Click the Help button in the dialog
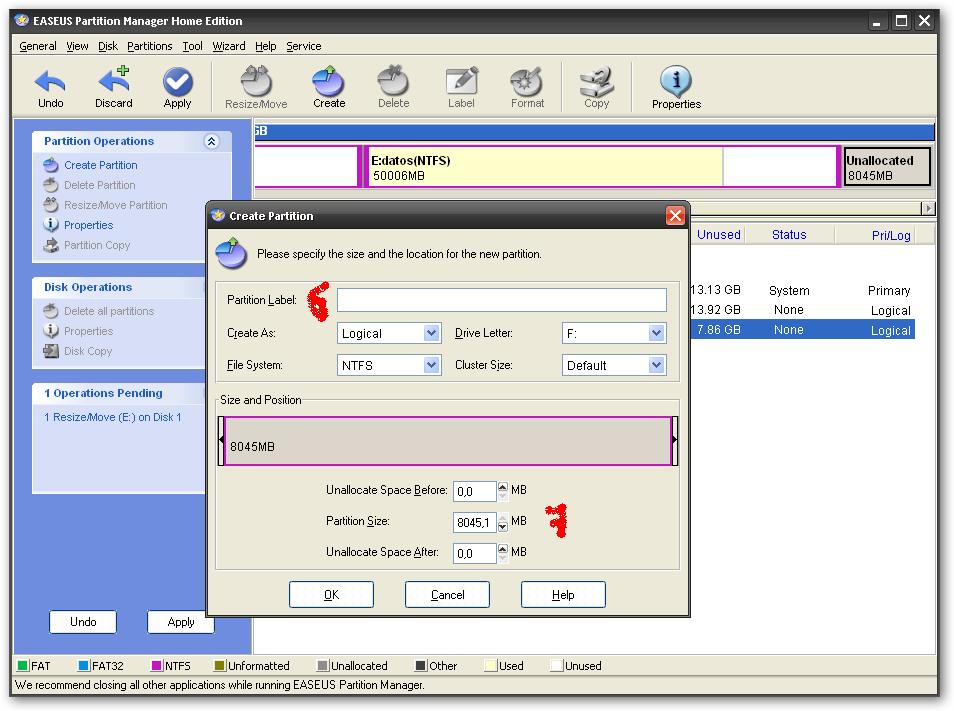 pos(562,594)
